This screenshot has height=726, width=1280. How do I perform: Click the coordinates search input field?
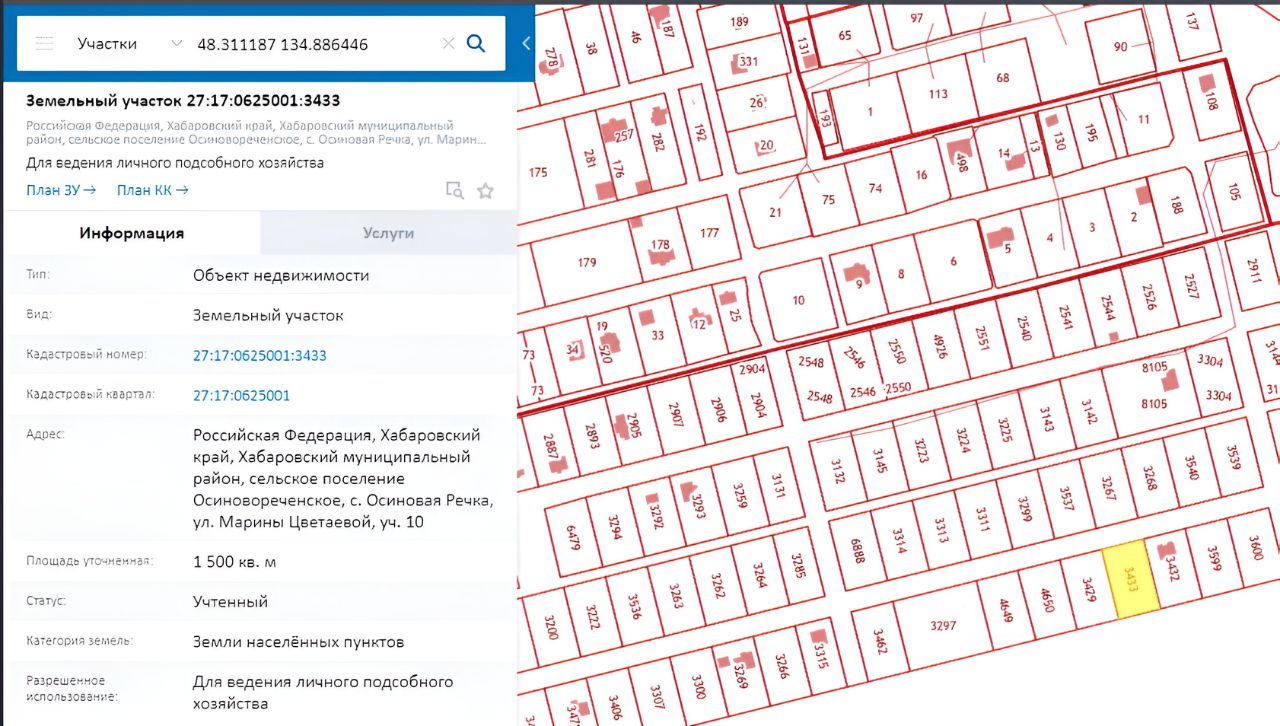(x=313, y=44)
